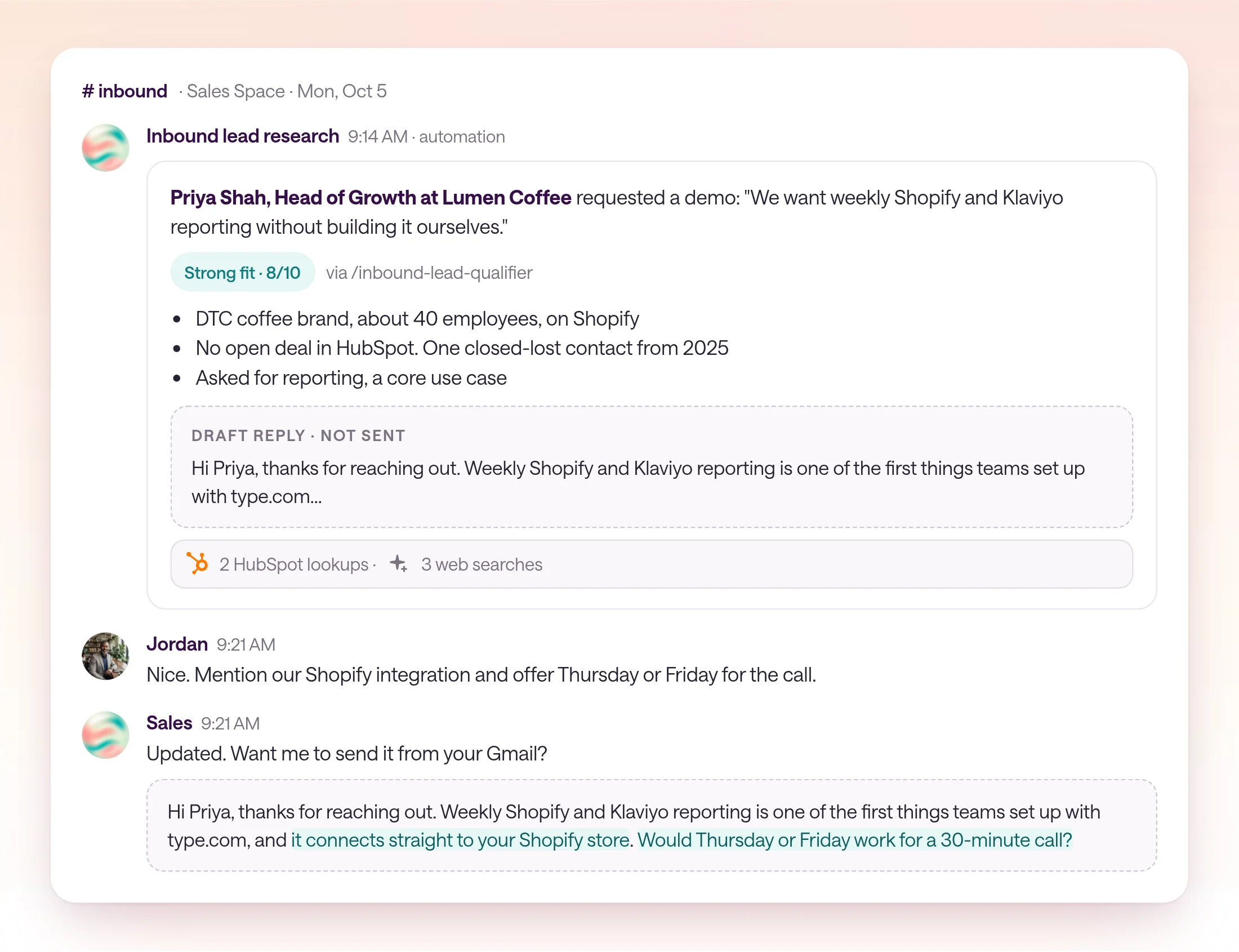Click the highlighted 'it connects straight to your Shopify store'
The width and height of the screenshot is (1239, 952).
click(x=460, y=840)
